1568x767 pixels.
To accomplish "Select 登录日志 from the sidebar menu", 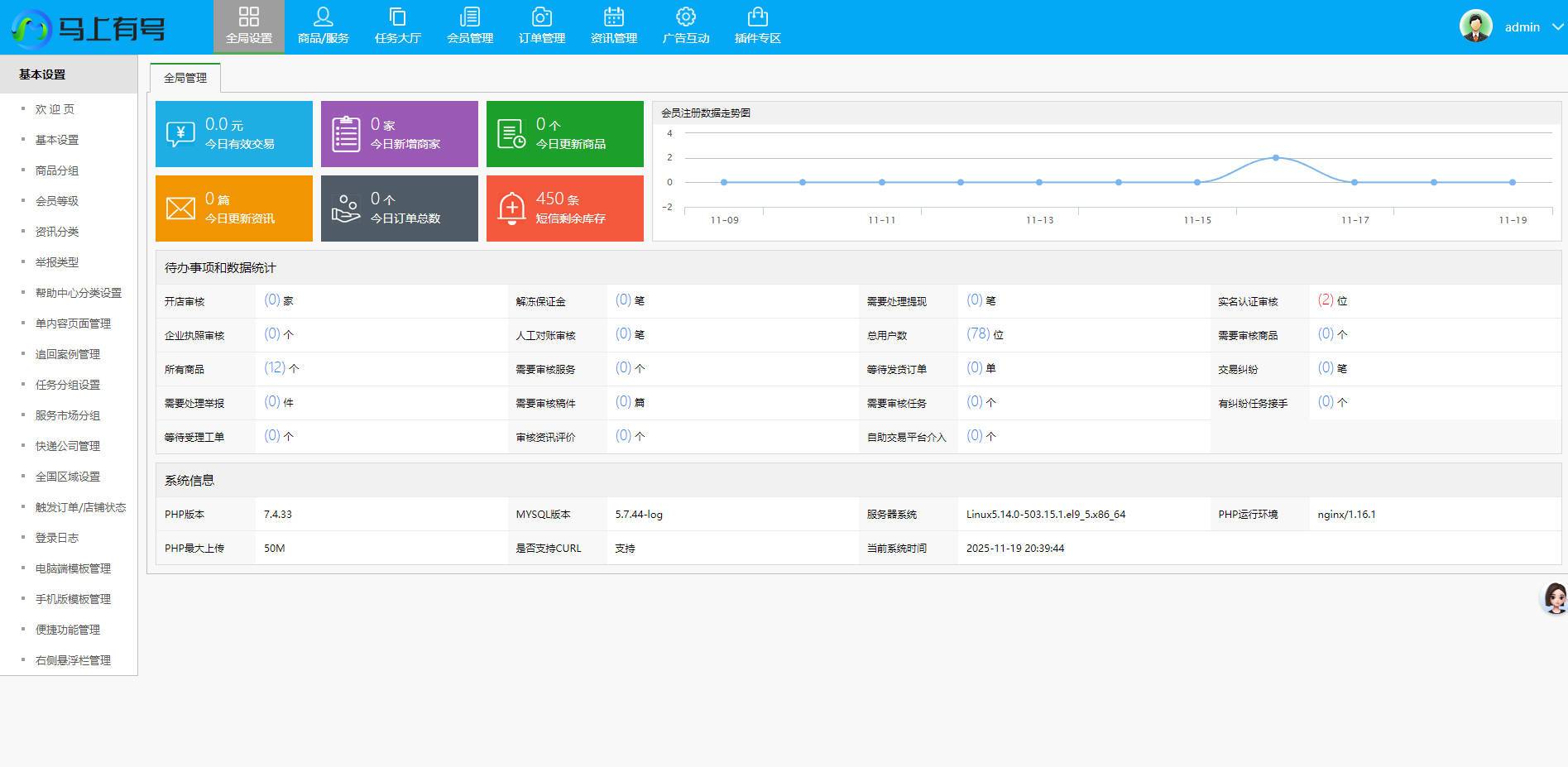I will (56, 537).
